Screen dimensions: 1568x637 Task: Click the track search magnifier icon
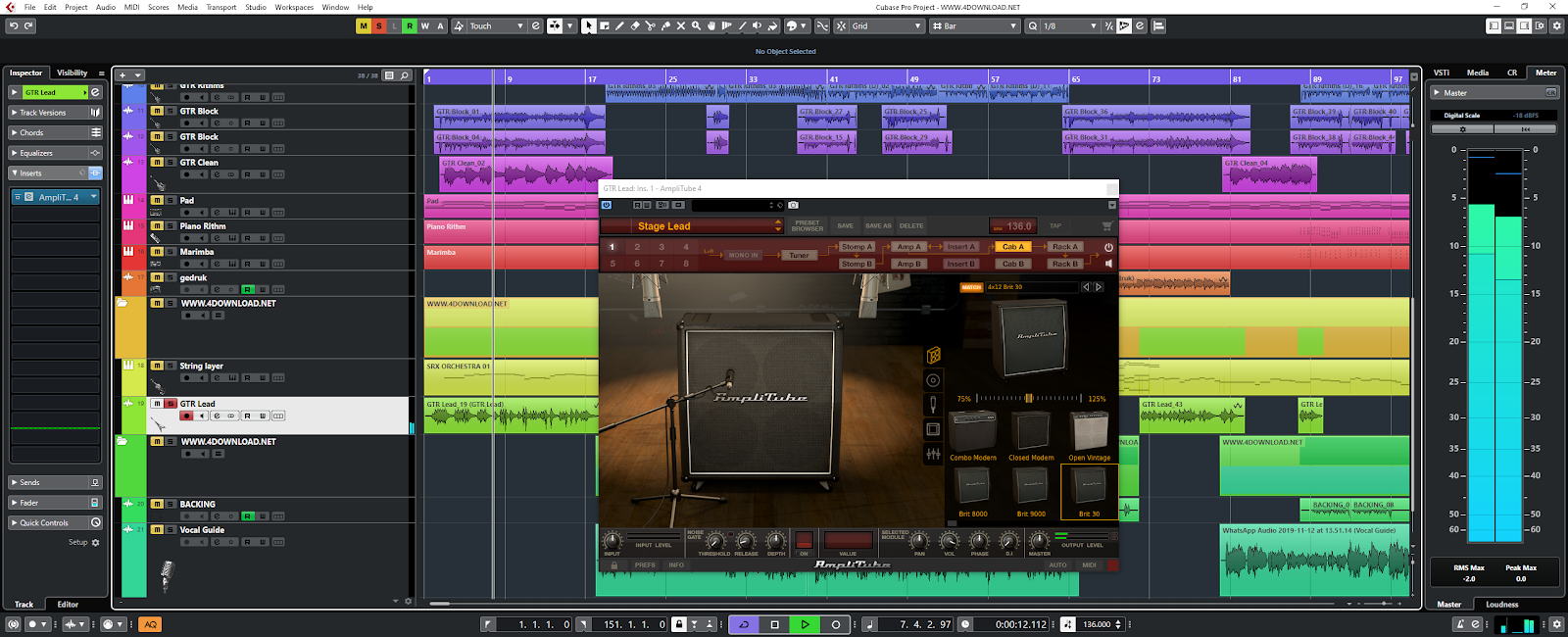coord(404,75)
